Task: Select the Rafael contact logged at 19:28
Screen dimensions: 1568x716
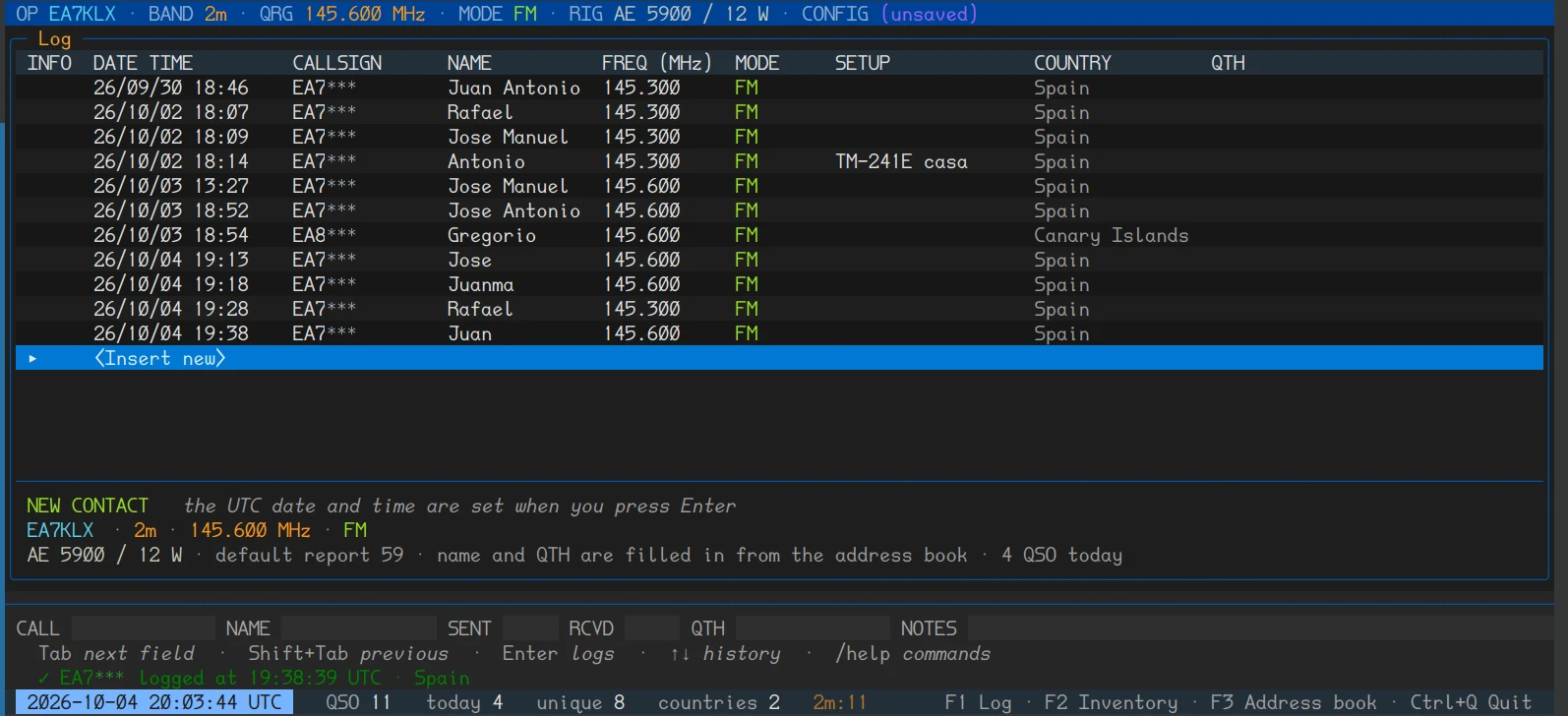Action: 779,309
